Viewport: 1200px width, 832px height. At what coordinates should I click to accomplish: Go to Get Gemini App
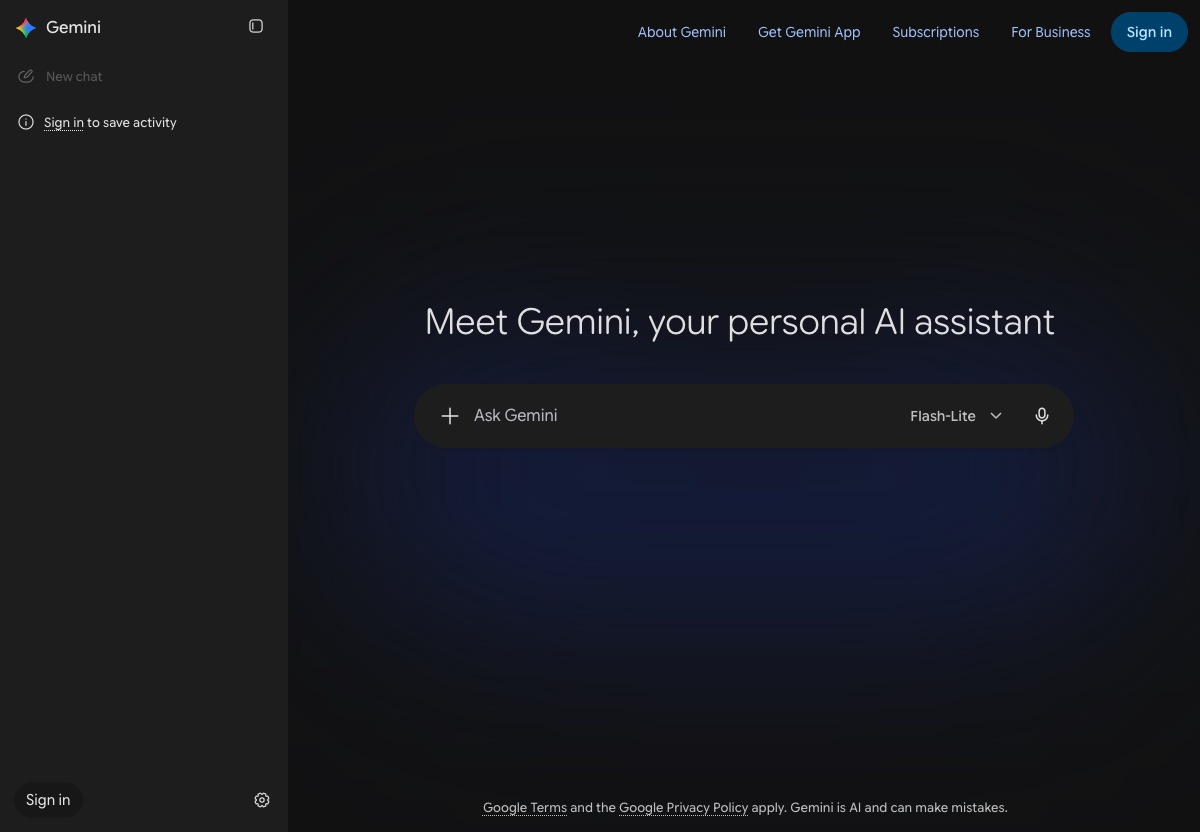tap(809, 32)
